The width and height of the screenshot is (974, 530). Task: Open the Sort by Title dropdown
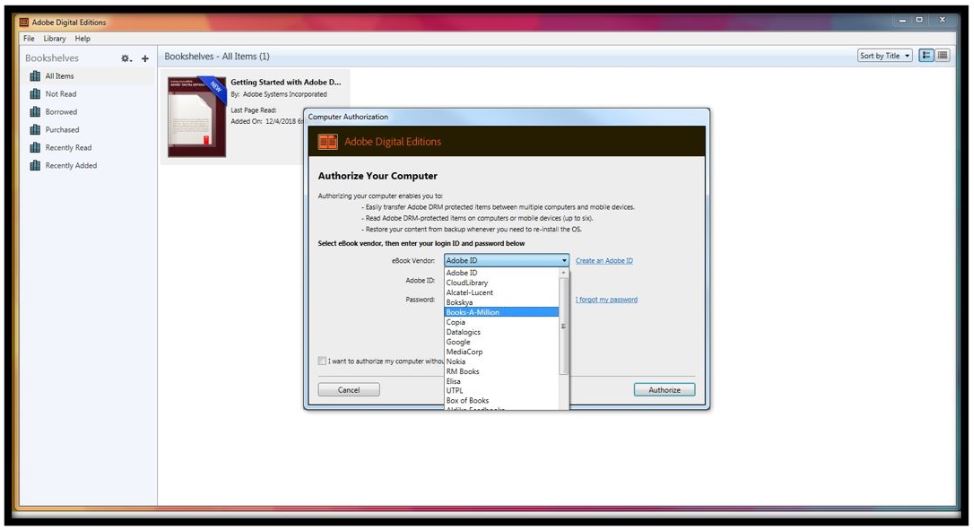pos(885,56)
